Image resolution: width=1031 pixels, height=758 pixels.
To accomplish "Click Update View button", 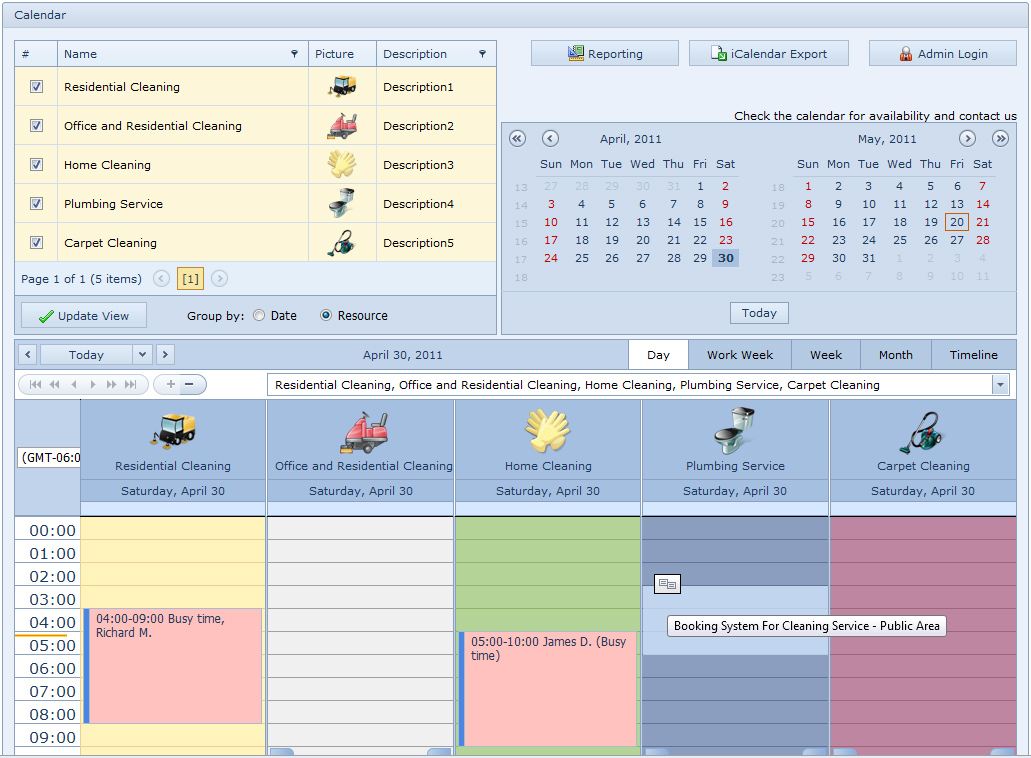I will pyautogui.click(x=84, y=316).
